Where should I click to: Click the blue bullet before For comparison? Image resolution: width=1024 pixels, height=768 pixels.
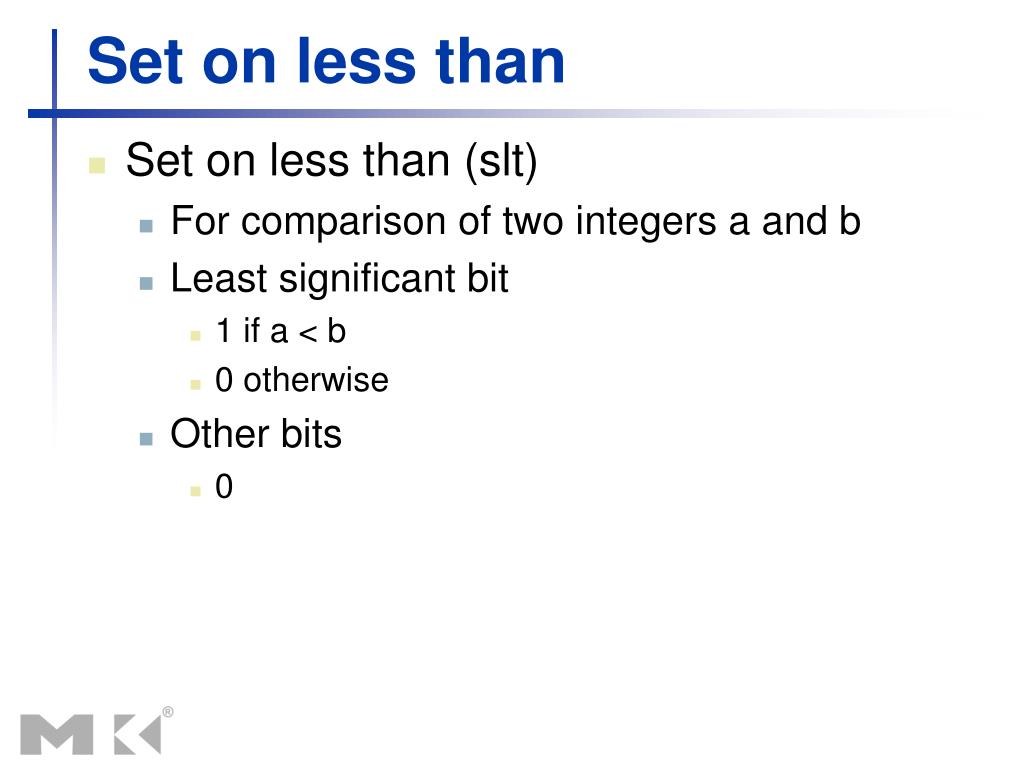(146, 226)
